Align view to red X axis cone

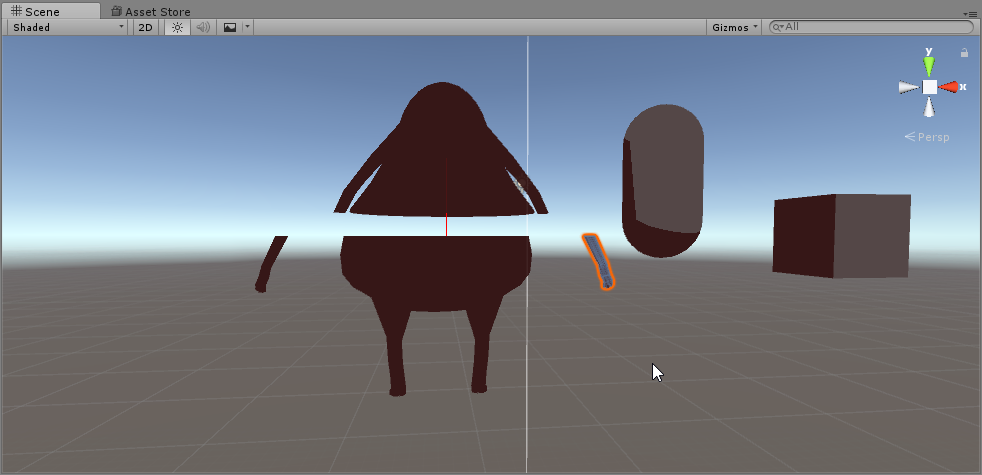pos(948,87)
